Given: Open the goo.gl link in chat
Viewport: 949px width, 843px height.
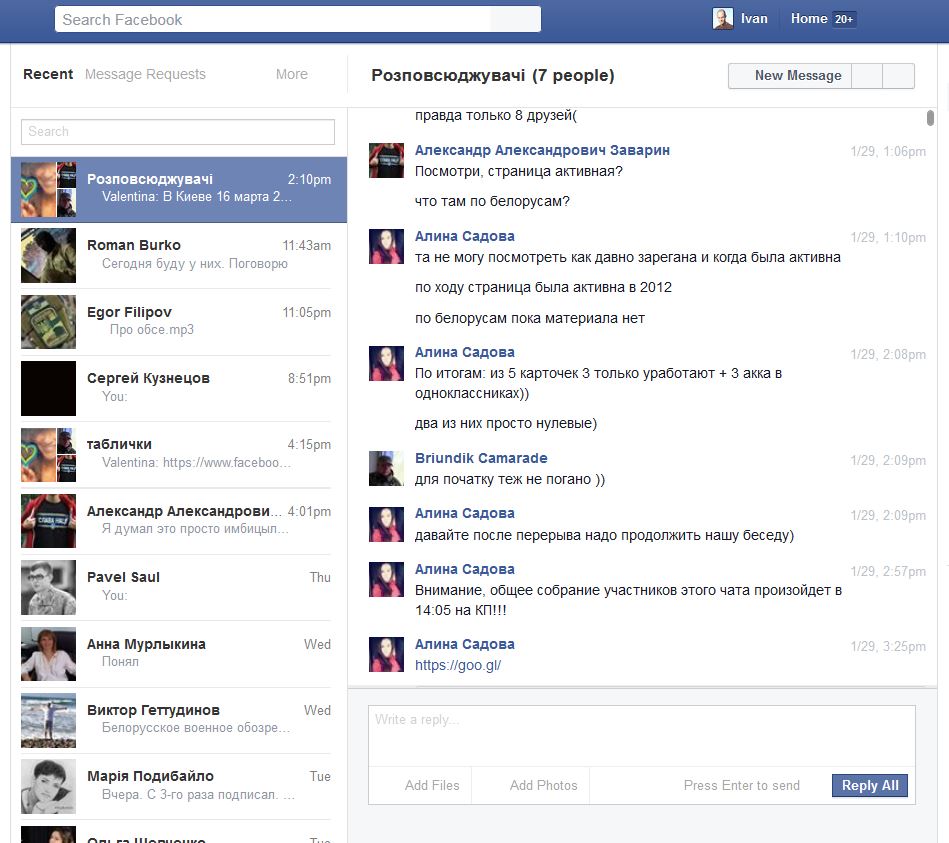Looking at the screenshot, I should (458, 665).
